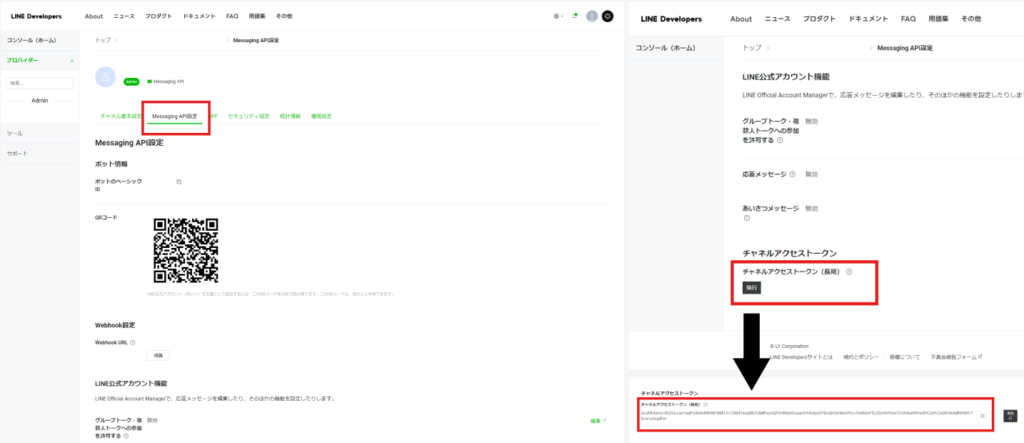This screenshot has width=1024, height=443.
Task: Click the provider search input field
Action: click(40, 83)
